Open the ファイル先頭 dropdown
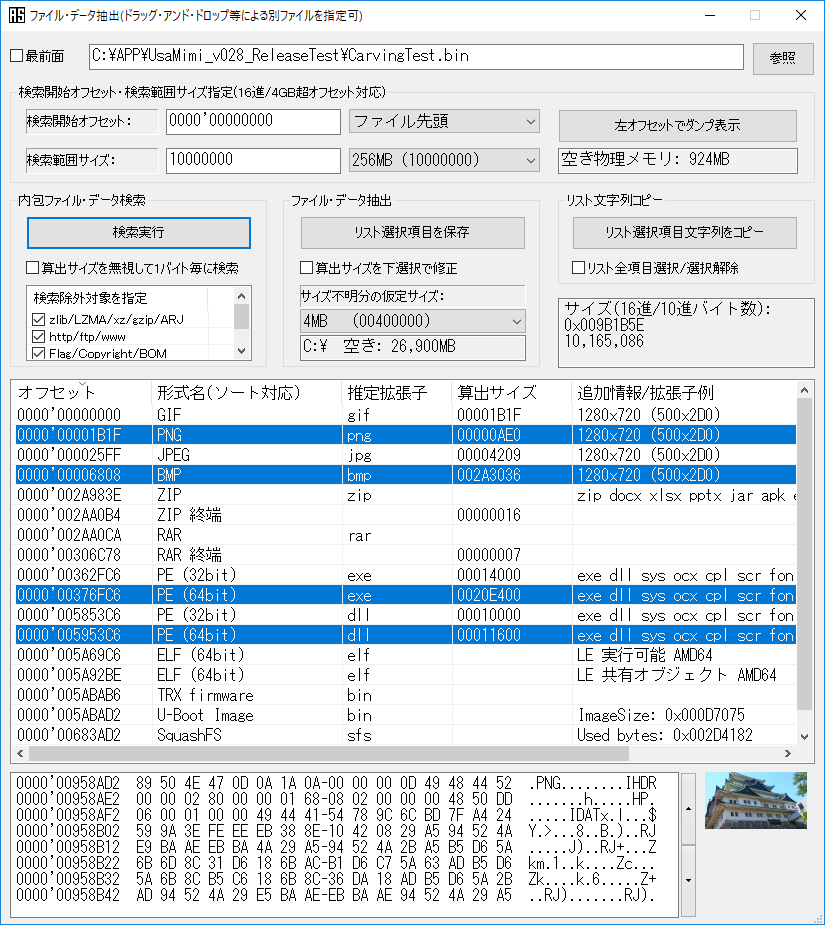The width and height of the screenshot is (825, 925). click(x=444, y=122)
